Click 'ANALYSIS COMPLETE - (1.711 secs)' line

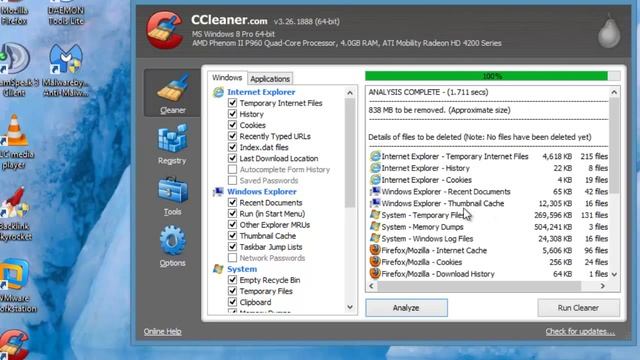[x=428, y=92]
